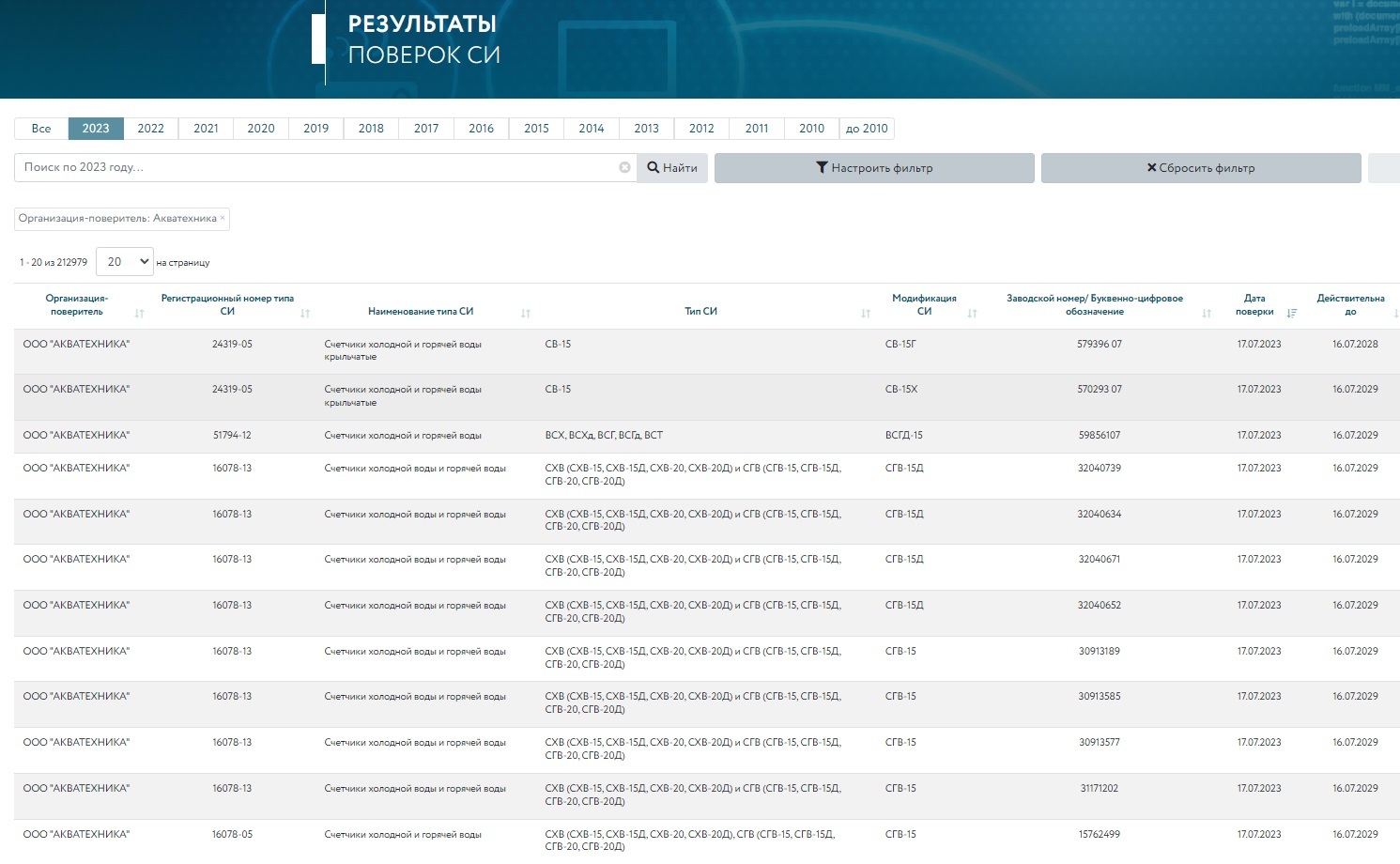The image size is (1400, 864).
Task: Open the до 2010 tab
Action: point(867,129)
